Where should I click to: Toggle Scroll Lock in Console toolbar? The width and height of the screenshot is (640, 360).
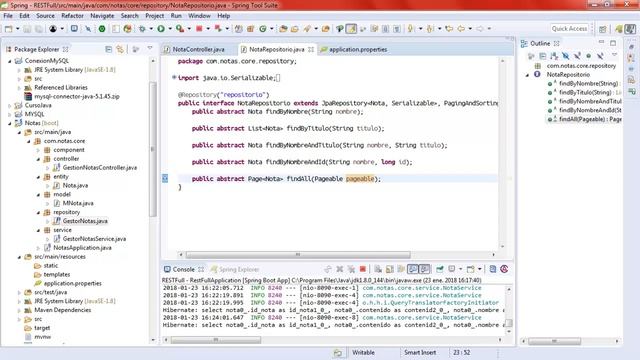[x=390, y=269]
